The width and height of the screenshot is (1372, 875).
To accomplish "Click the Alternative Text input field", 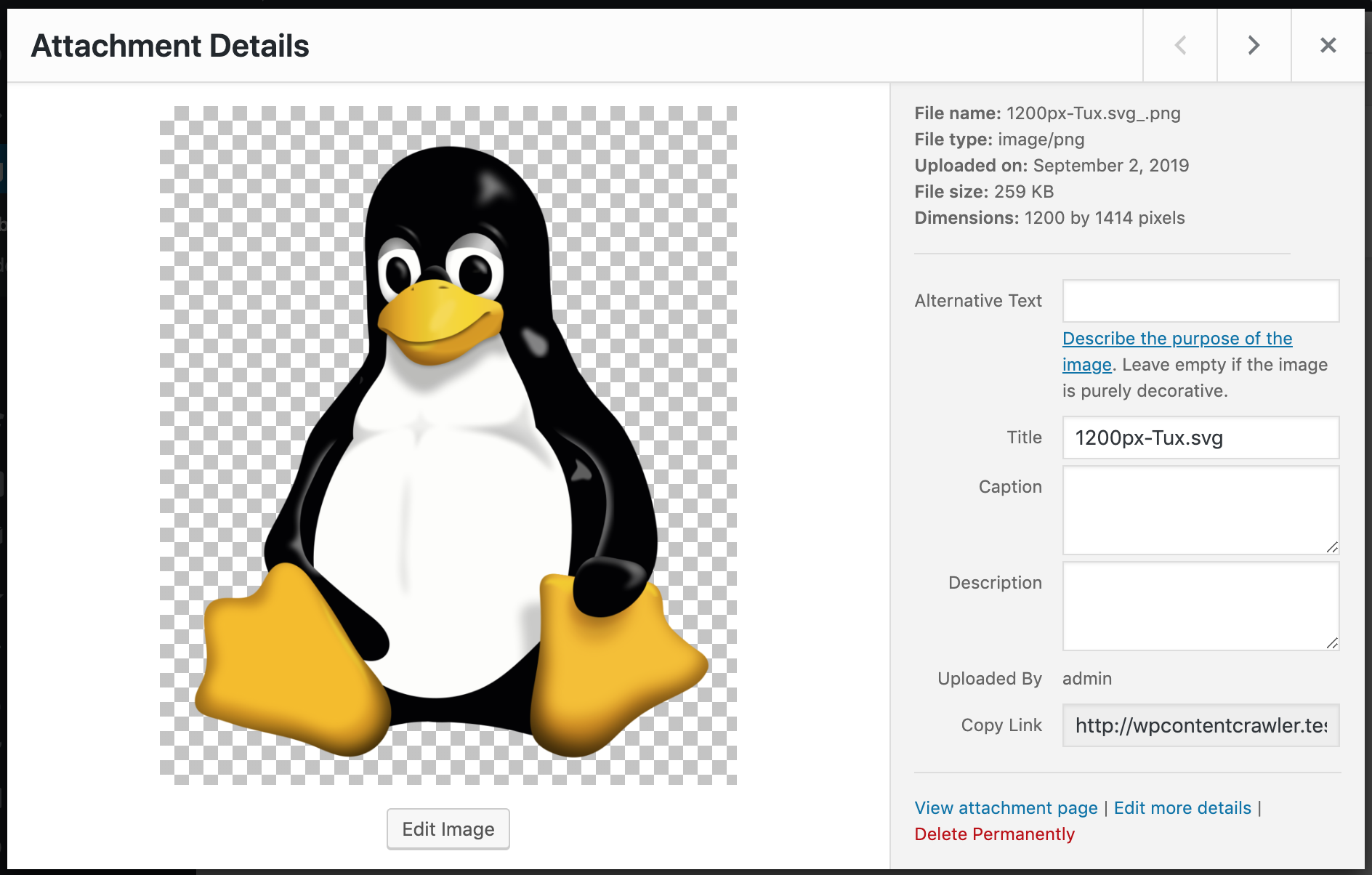I will pos(1200,301).
